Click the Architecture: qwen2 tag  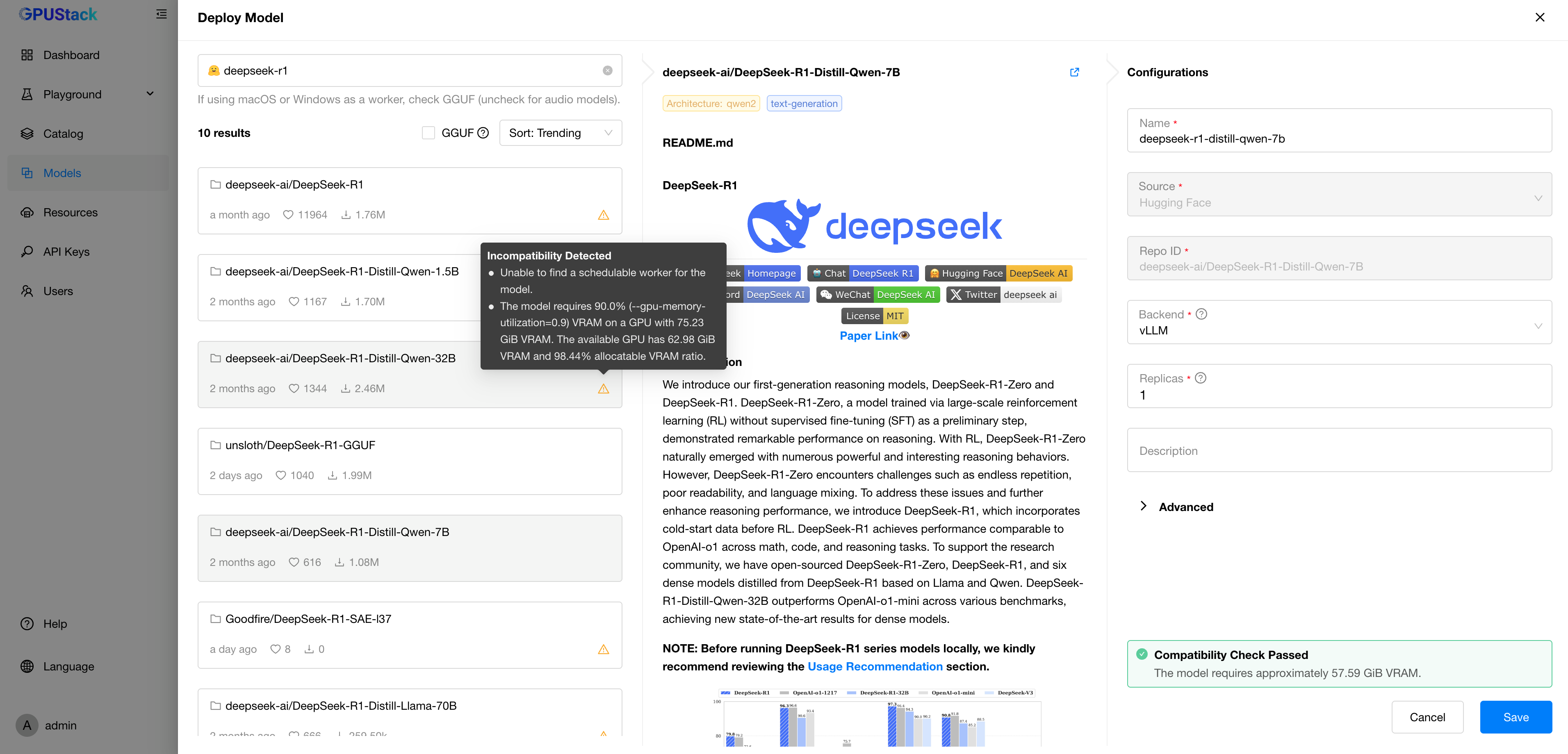coord(710,103)
